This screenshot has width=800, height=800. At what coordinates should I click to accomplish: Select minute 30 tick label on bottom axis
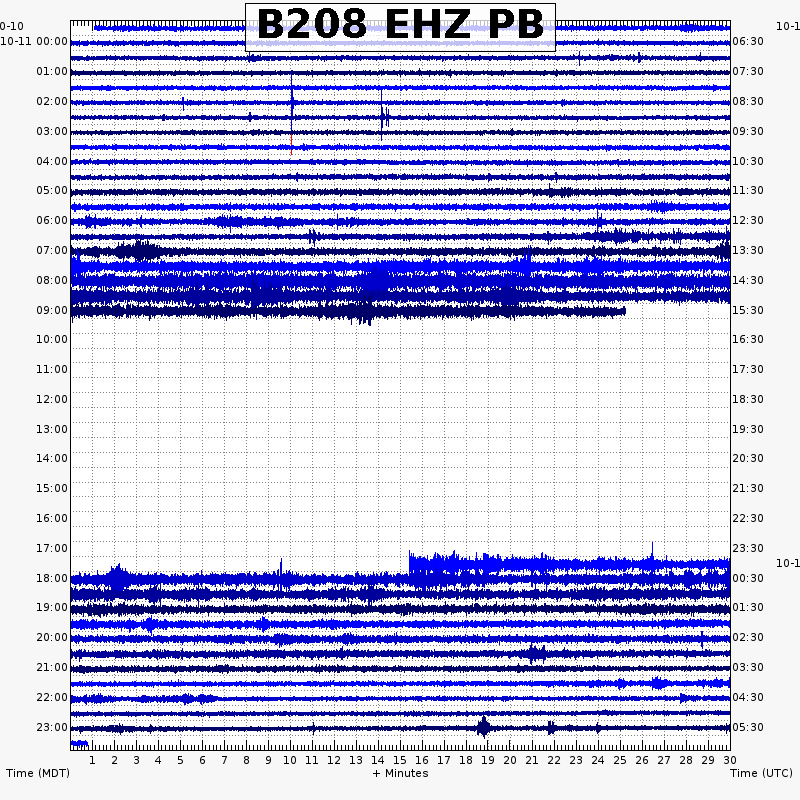[x=730, y=760]
